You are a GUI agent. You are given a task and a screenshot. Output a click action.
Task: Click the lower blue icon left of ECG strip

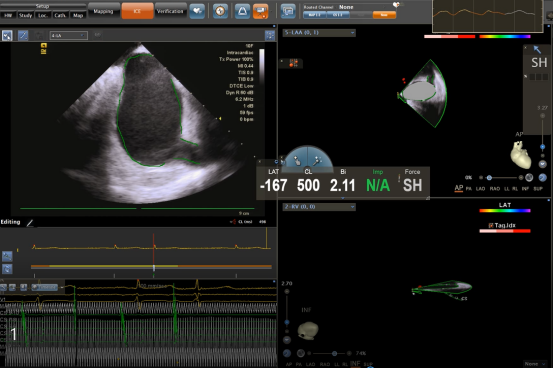tap(7, 269)
